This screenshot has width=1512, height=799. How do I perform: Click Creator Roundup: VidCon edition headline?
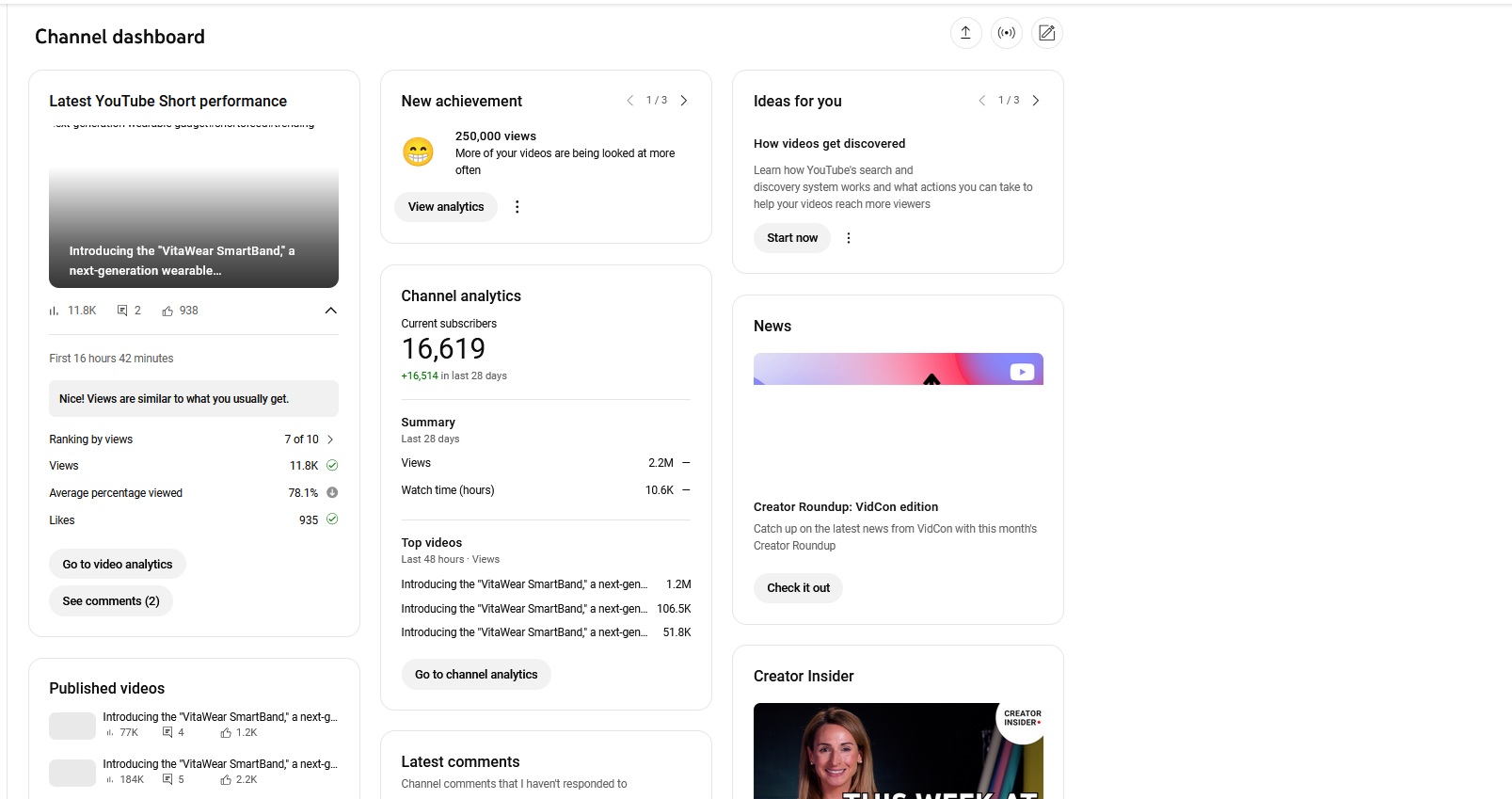click(x=846, y=507)
